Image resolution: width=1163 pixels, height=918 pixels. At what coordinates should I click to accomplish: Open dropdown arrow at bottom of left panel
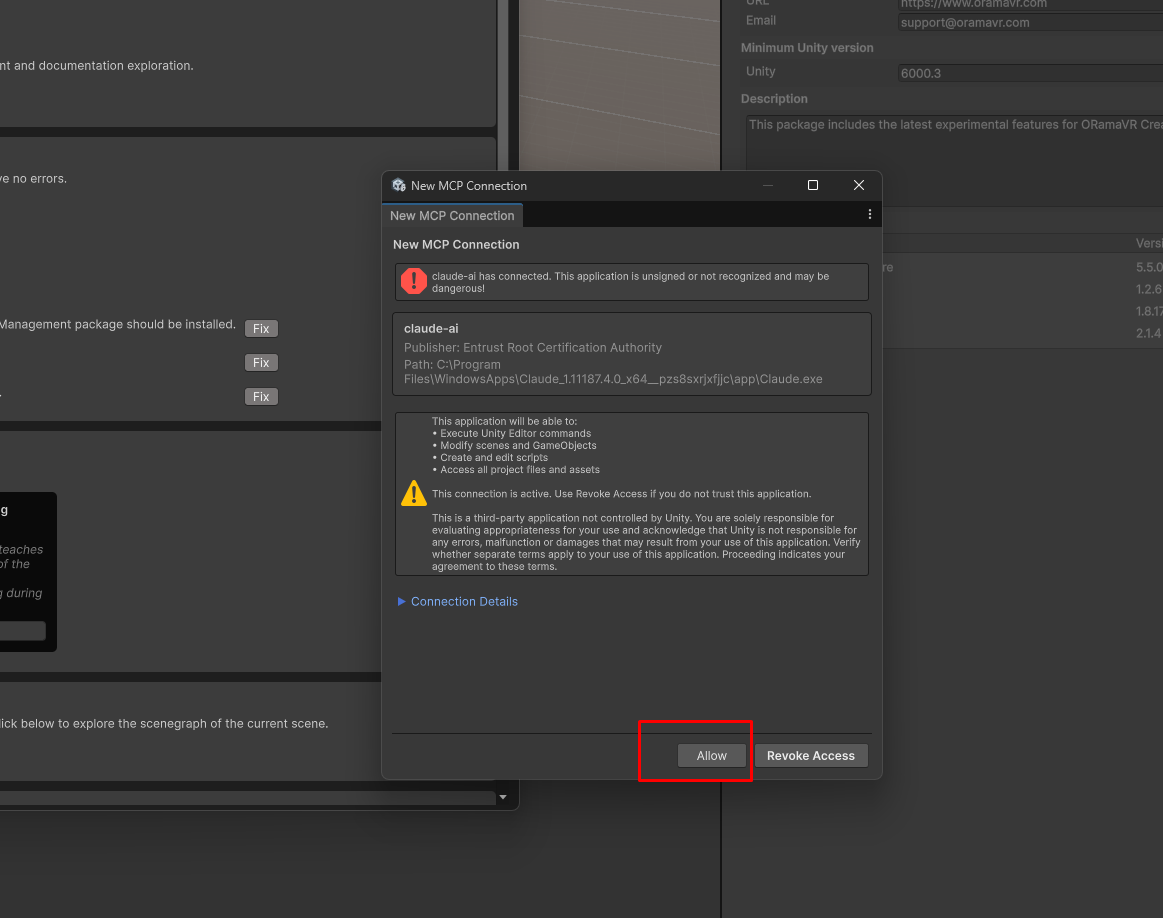click(x=503, y=797)
